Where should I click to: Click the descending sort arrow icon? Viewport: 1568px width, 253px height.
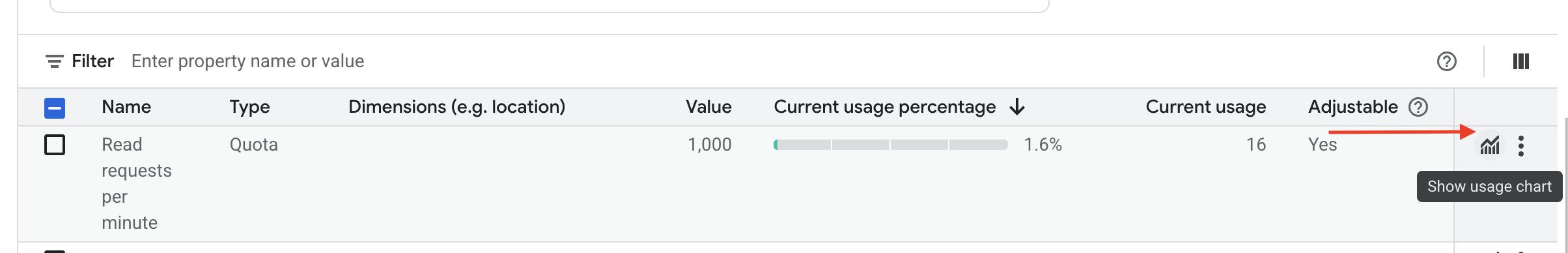coord(1016,106)
